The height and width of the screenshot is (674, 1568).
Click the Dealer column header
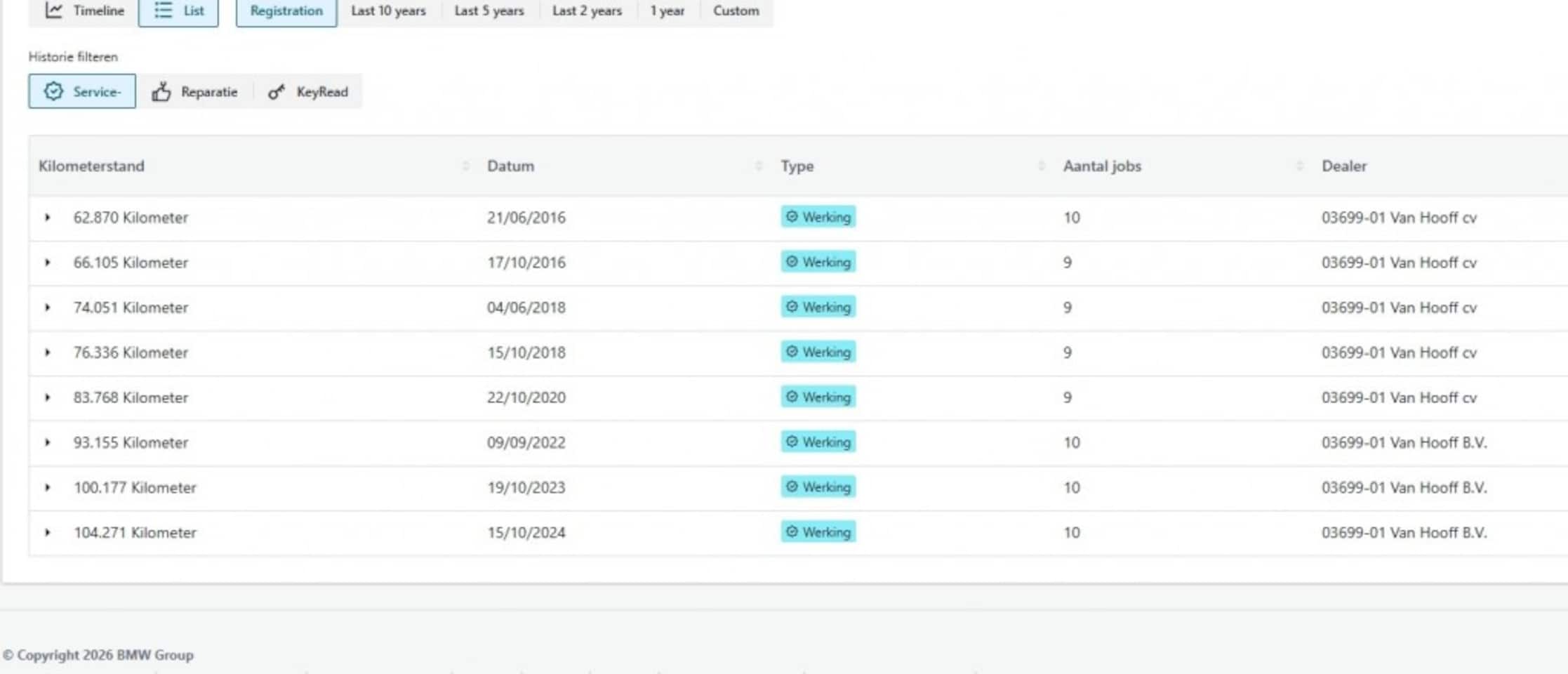tap(1344, 166)
